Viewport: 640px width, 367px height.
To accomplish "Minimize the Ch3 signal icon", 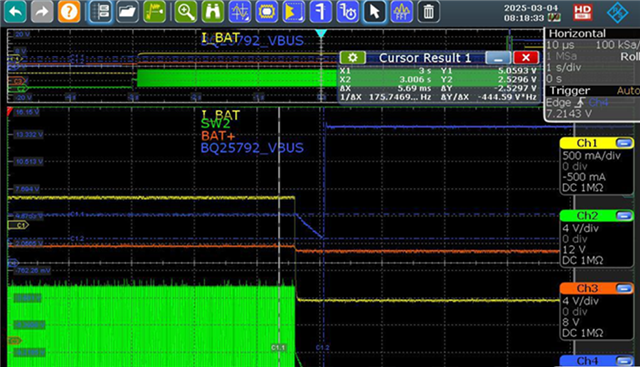I will [x=623, y=288].
